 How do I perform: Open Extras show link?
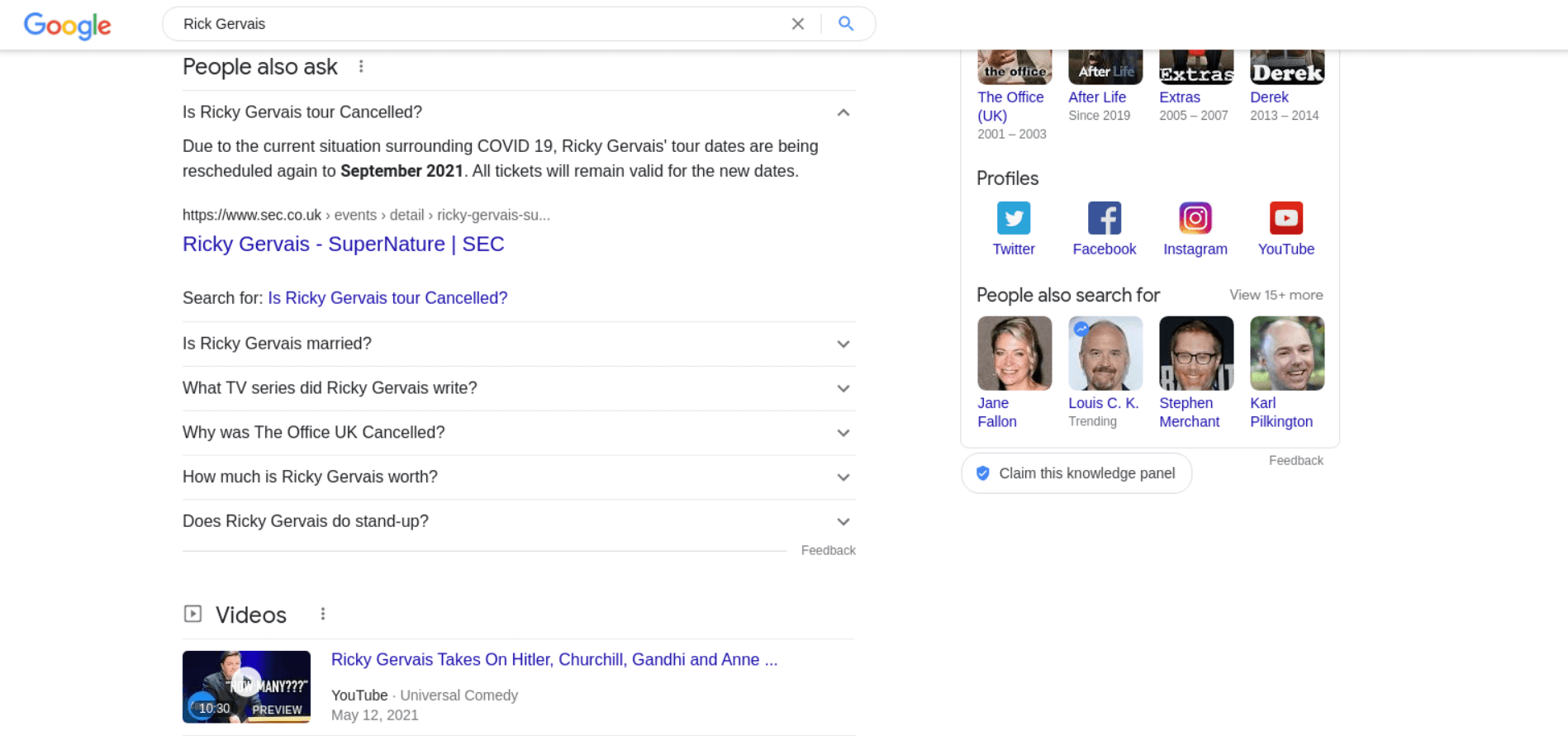1180,97
